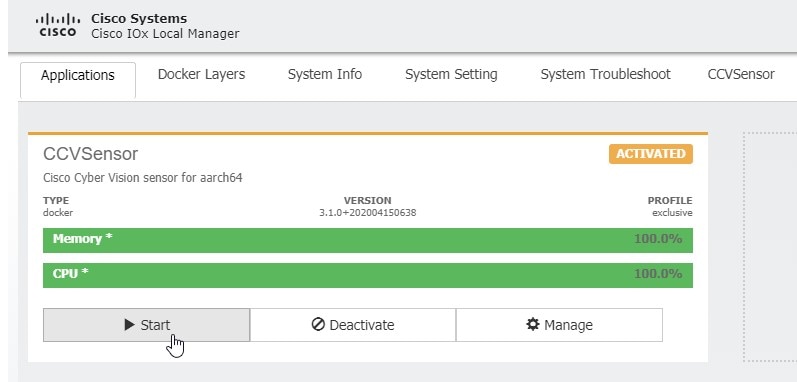Image resolution: width=797 pixels, height=382 pixels.
Task: Click the VERSION label
Action: tap(367, 201)
